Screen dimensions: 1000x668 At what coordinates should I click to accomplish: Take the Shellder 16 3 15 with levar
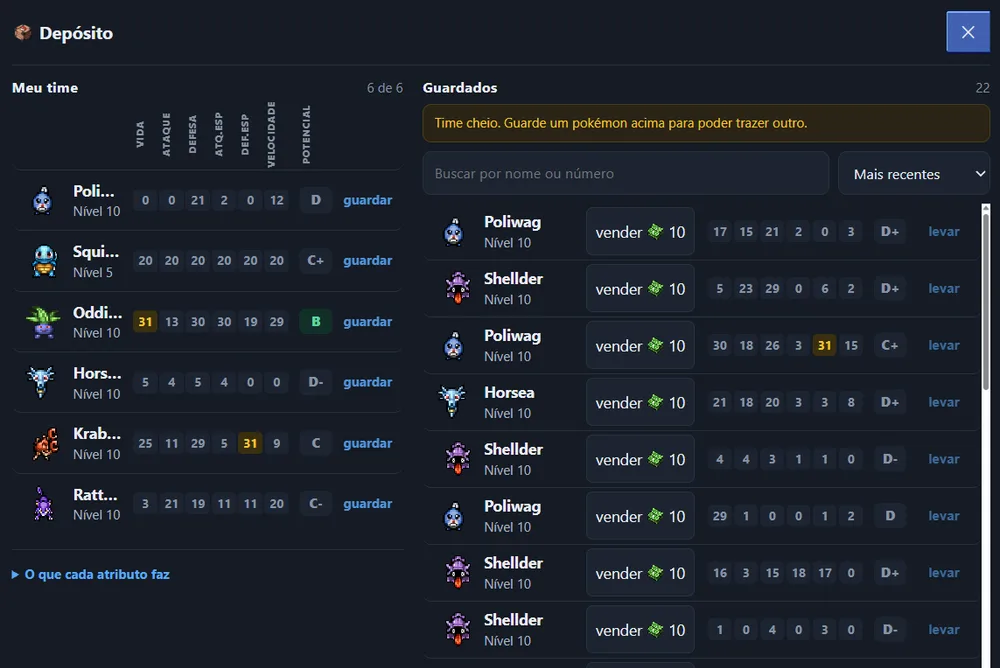coord(943,572)
